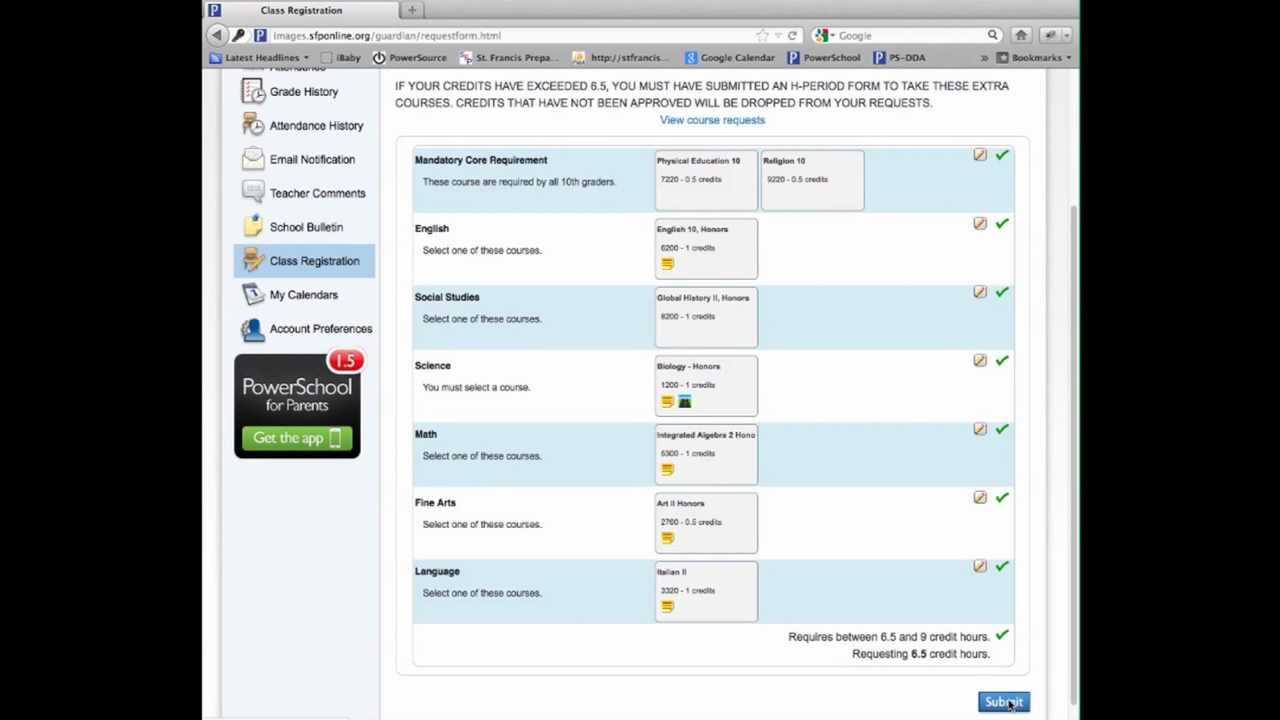1280x720 pixels.
Task: Click the PowerSchool for Parents banner
Action: pyautogui.click(x=297, y=406)
